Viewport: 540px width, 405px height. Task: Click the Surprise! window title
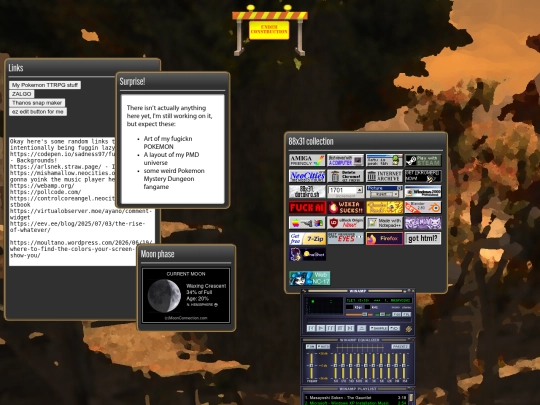point(132,82)
